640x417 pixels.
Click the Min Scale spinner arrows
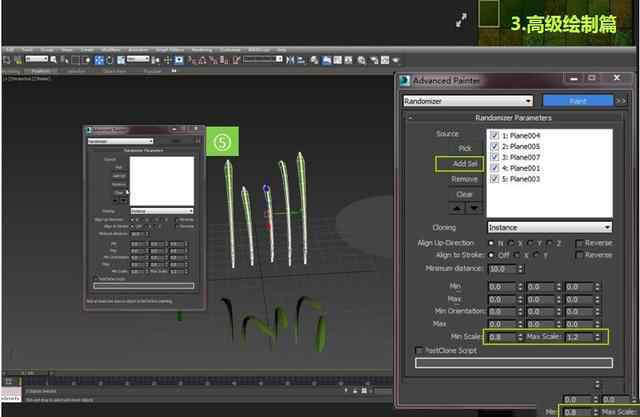click(x=517, y=337)
